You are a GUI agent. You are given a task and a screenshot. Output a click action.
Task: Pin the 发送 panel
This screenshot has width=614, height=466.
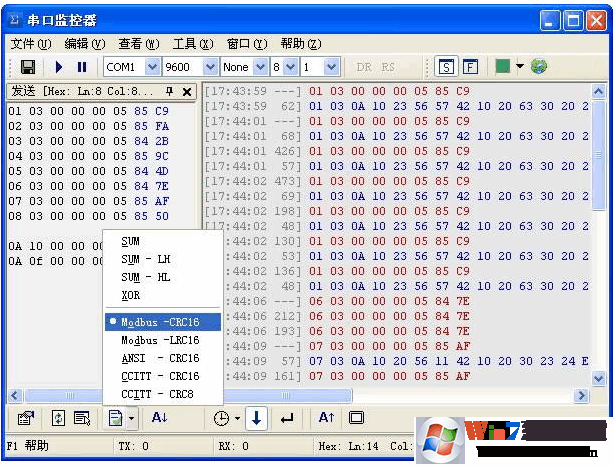click(x=169, y=92)
